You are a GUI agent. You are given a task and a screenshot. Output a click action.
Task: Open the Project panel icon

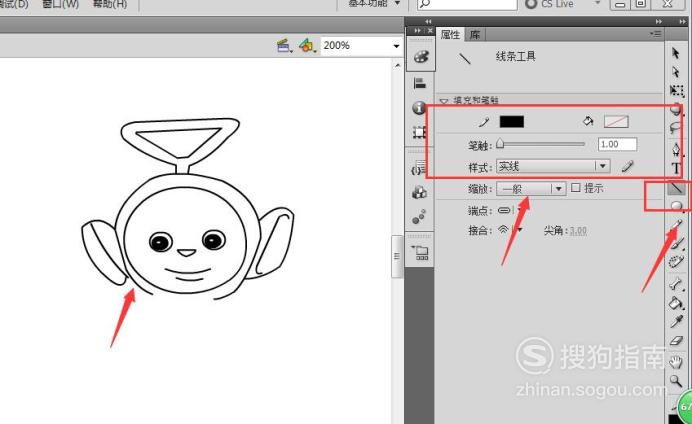(x=420, y=253)
